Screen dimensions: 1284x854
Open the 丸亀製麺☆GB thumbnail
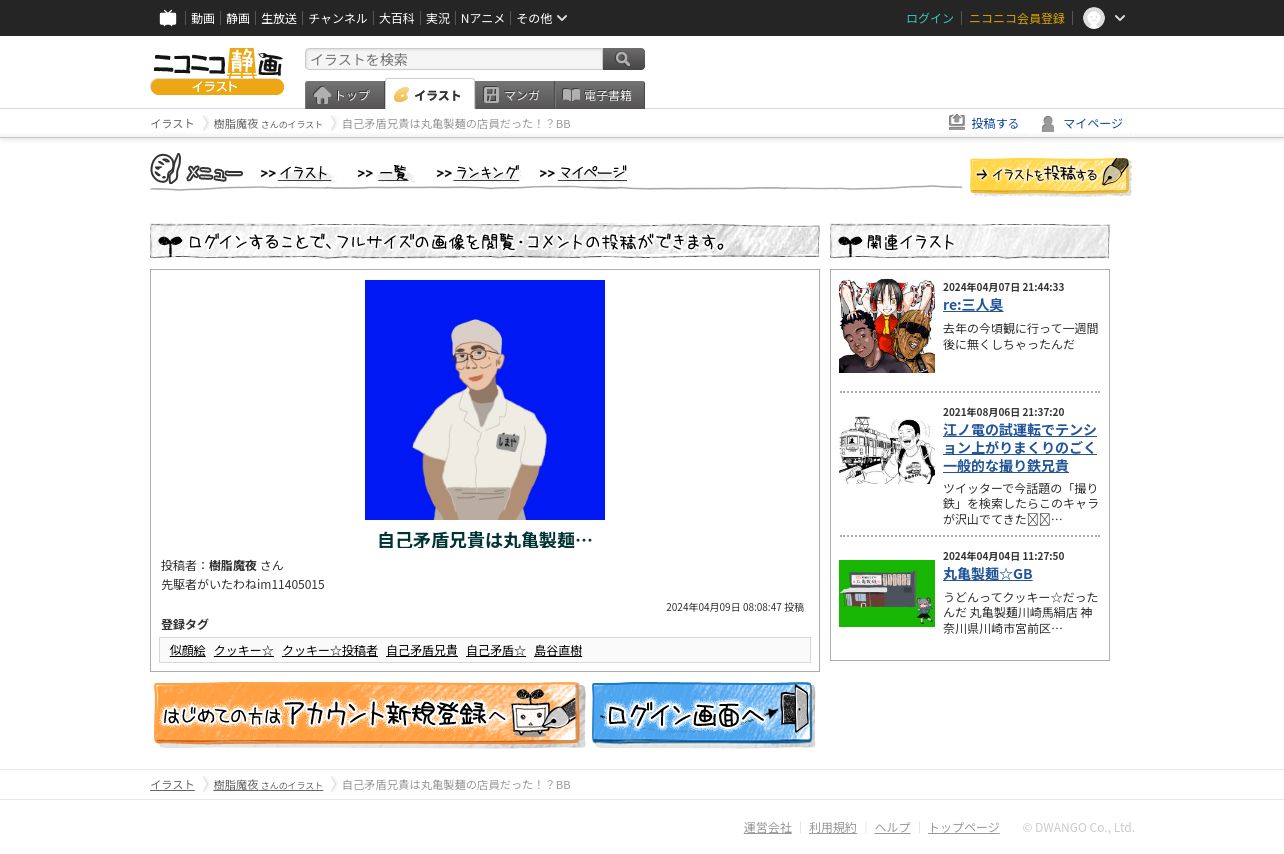(887, 593)
